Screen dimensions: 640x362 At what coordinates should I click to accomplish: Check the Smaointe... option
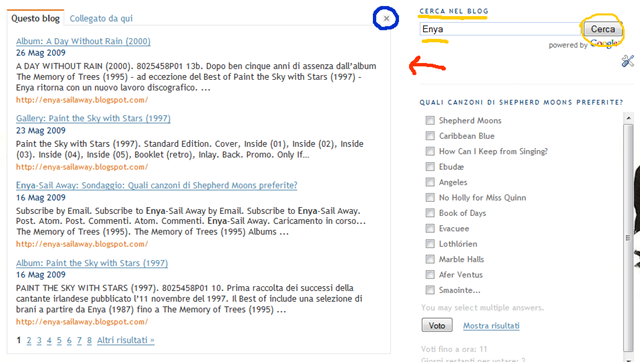(430, 290)
